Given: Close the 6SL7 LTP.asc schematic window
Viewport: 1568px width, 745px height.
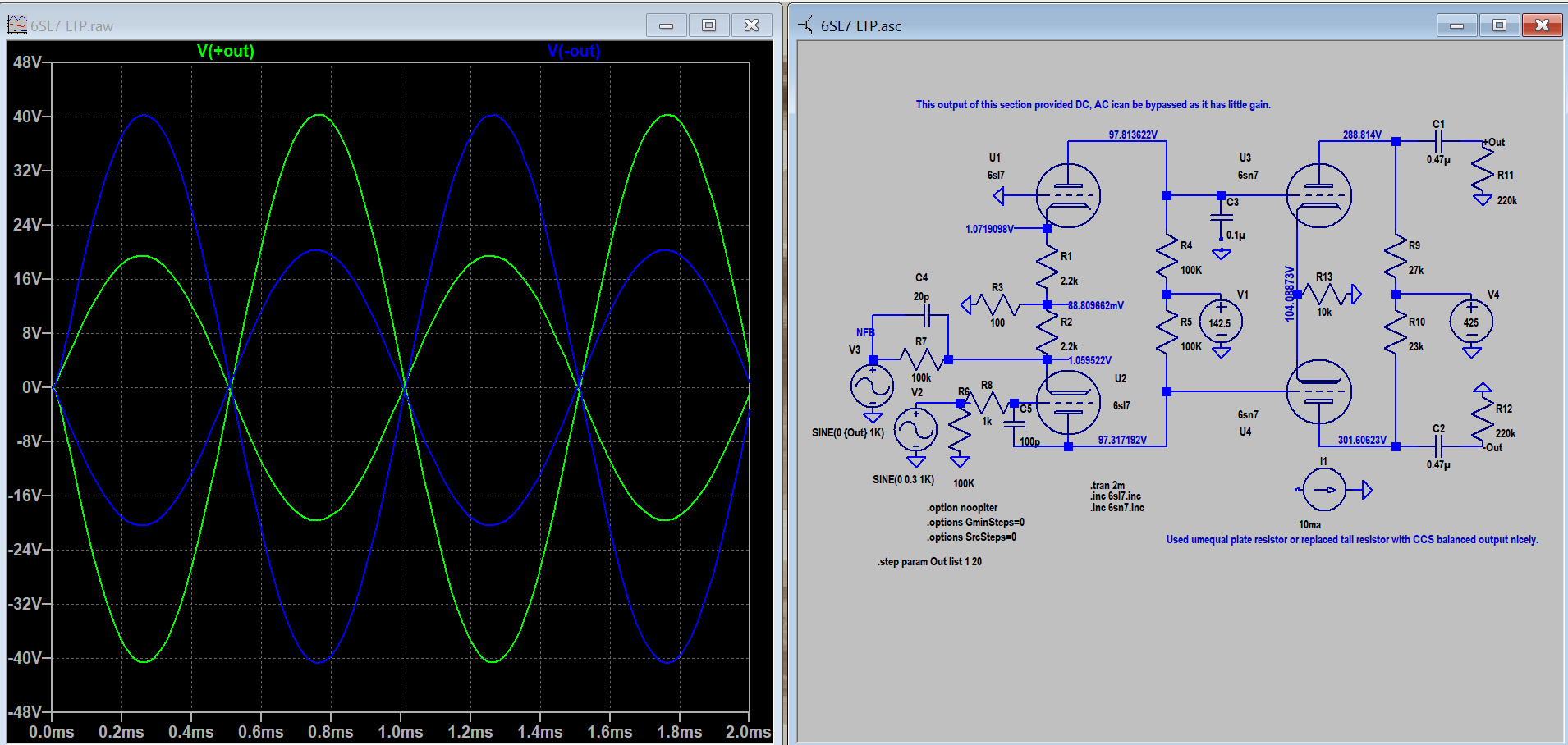Looking at the screenshot, I should tap(1543, 25).
